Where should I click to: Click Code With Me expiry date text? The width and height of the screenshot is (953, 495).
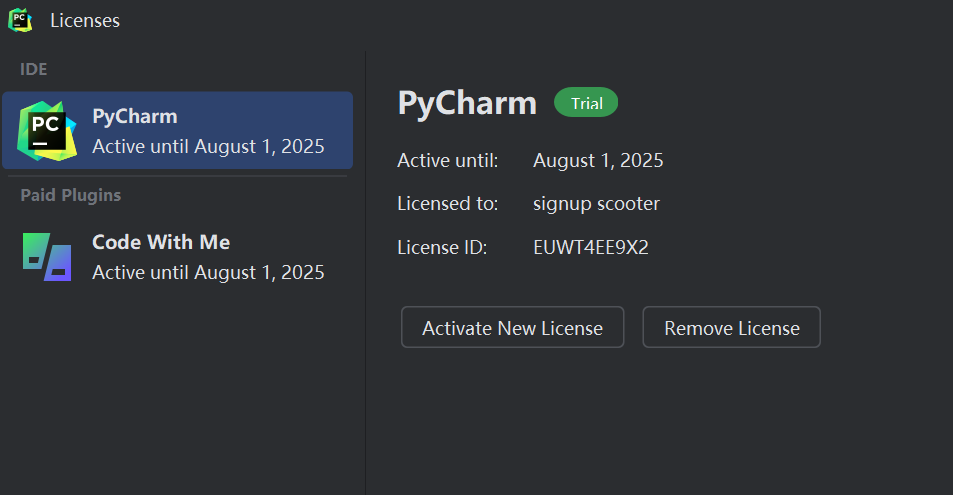[208, 272]
